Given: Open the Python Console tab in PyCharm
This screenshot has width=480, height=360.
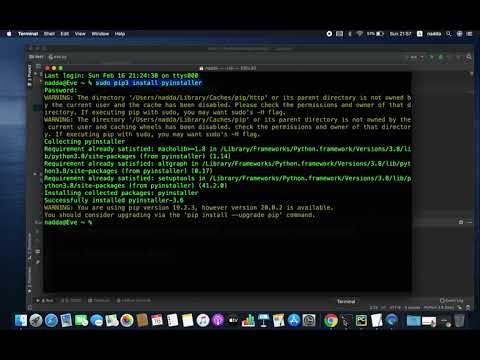Looking at the screenshot, I should (x=133, y=300).
